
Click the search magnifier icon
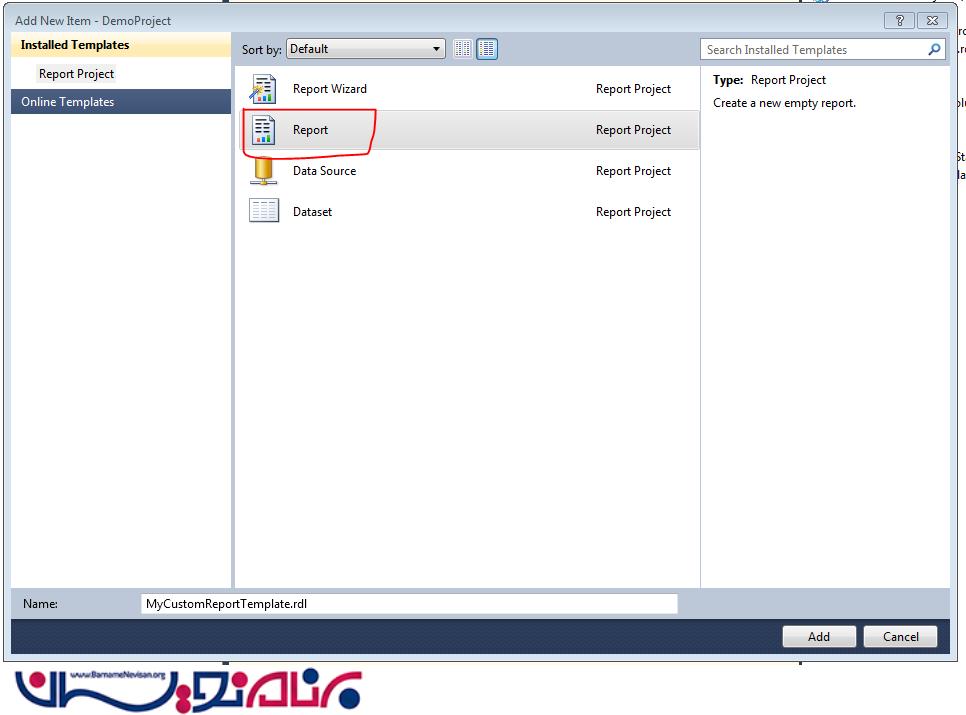click(935, 49)
